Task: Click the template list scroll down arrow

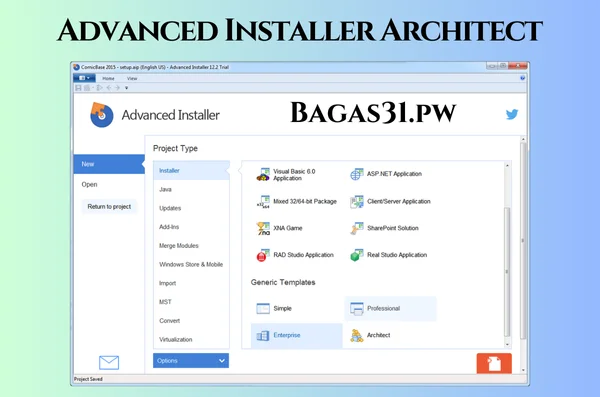Action: coord(507,345)
